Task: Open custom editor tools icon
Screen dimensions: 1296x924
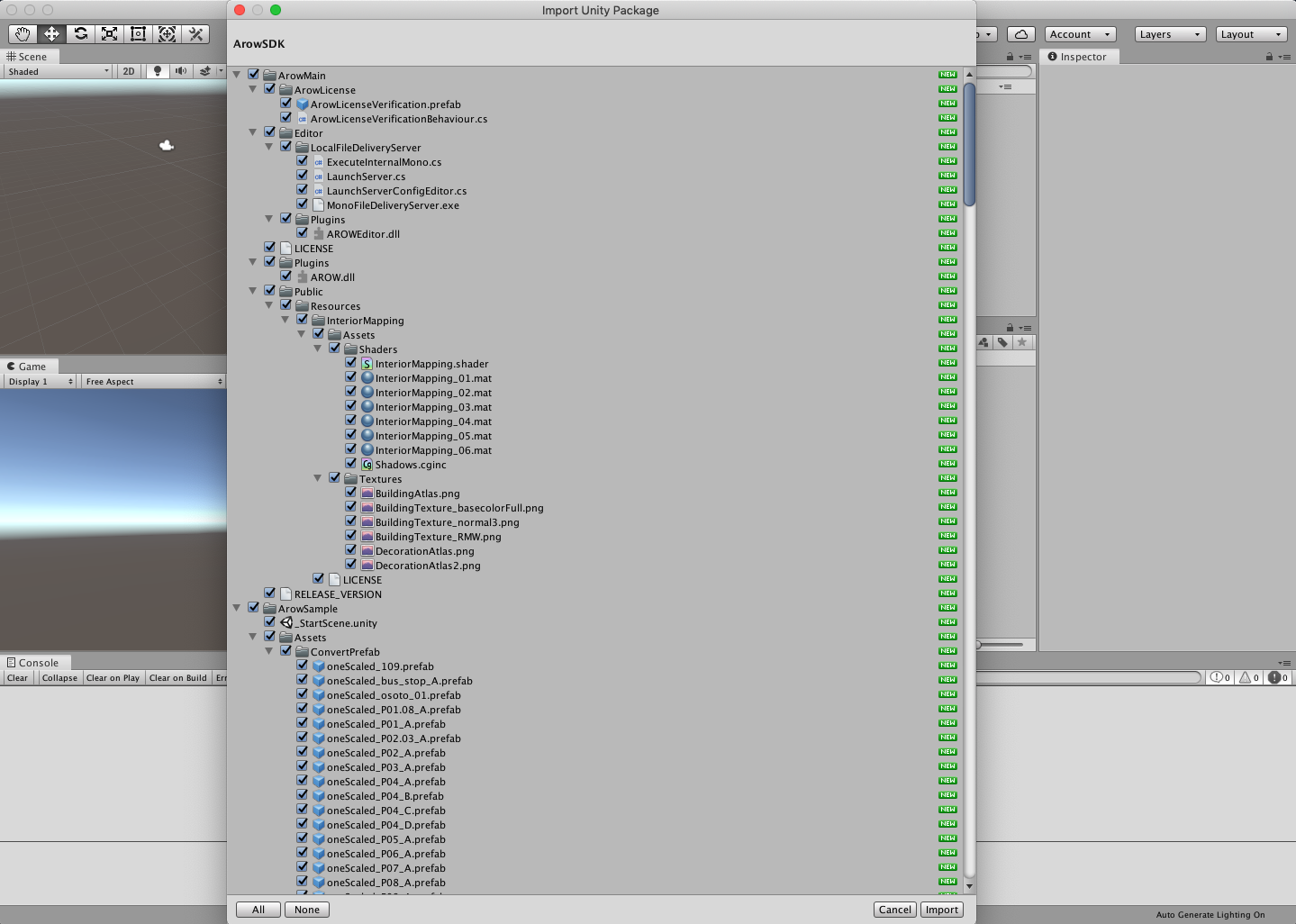Action: (x=195, y=34)
